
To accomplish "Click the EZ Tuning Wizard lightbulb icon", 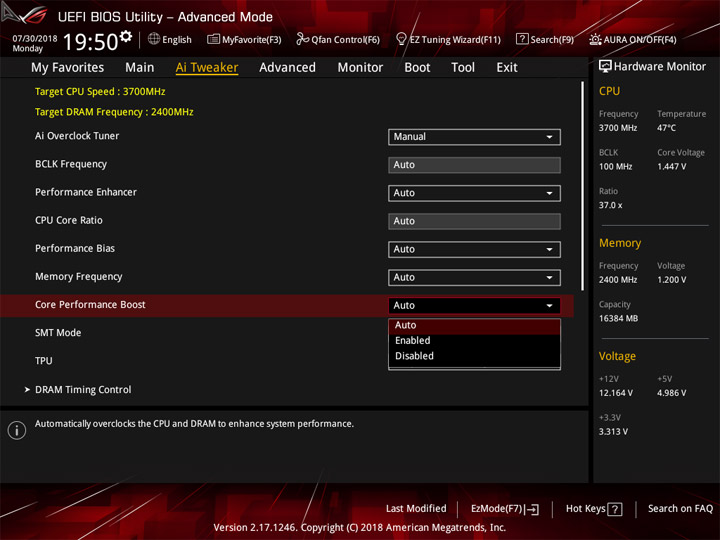I will pyautogui.click(x=401, y=39).
